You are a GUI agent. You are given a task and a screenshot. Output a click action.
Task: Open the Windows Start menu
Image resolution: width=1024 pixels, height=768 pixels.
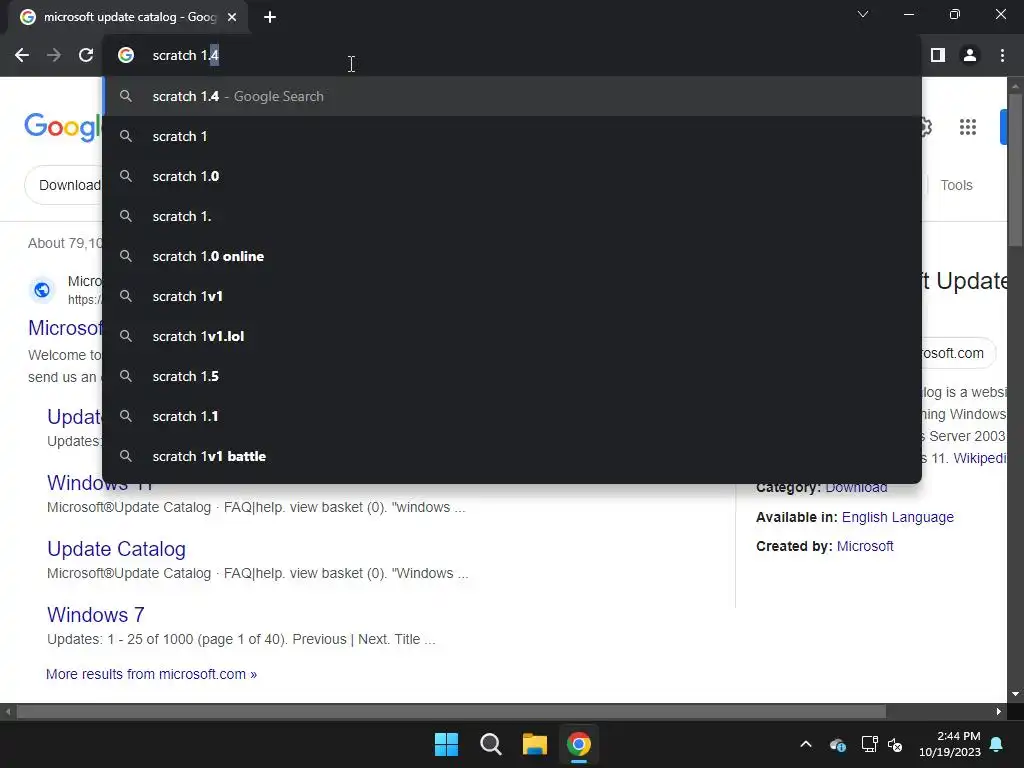(x=447, y=744)
